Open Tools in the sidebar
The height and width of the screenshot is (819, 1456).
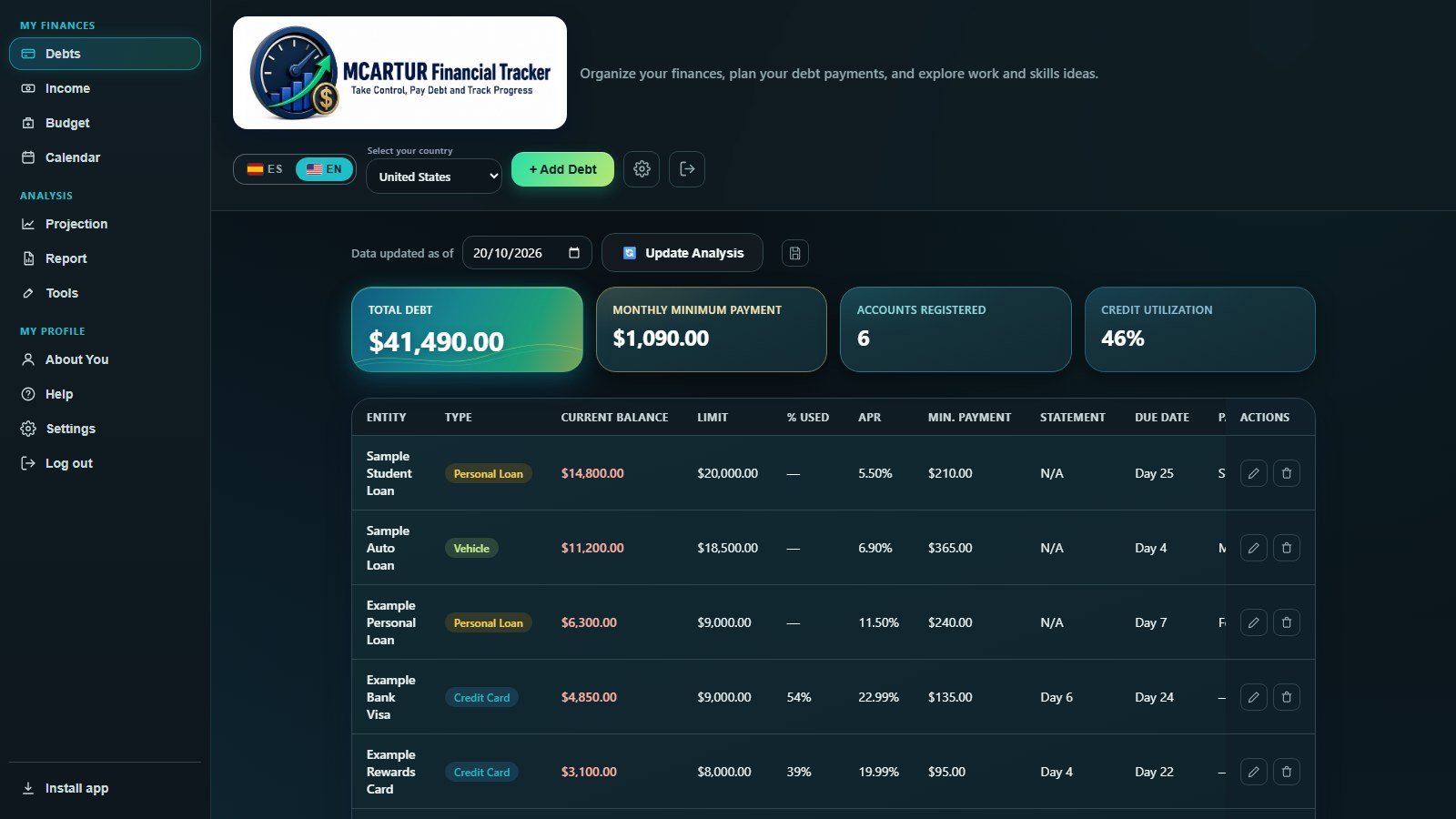tap(105, 293)
